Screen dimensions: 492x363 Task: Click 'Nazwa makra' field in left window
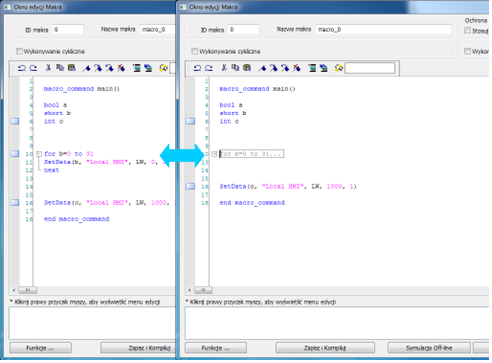point(158,30)
